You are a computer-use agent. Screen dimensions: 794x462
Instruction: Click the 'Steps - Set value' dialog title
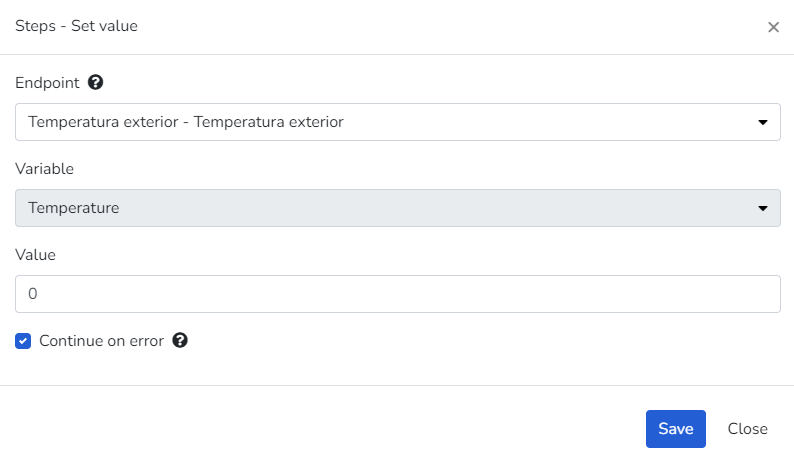click(x=76, y=26)
